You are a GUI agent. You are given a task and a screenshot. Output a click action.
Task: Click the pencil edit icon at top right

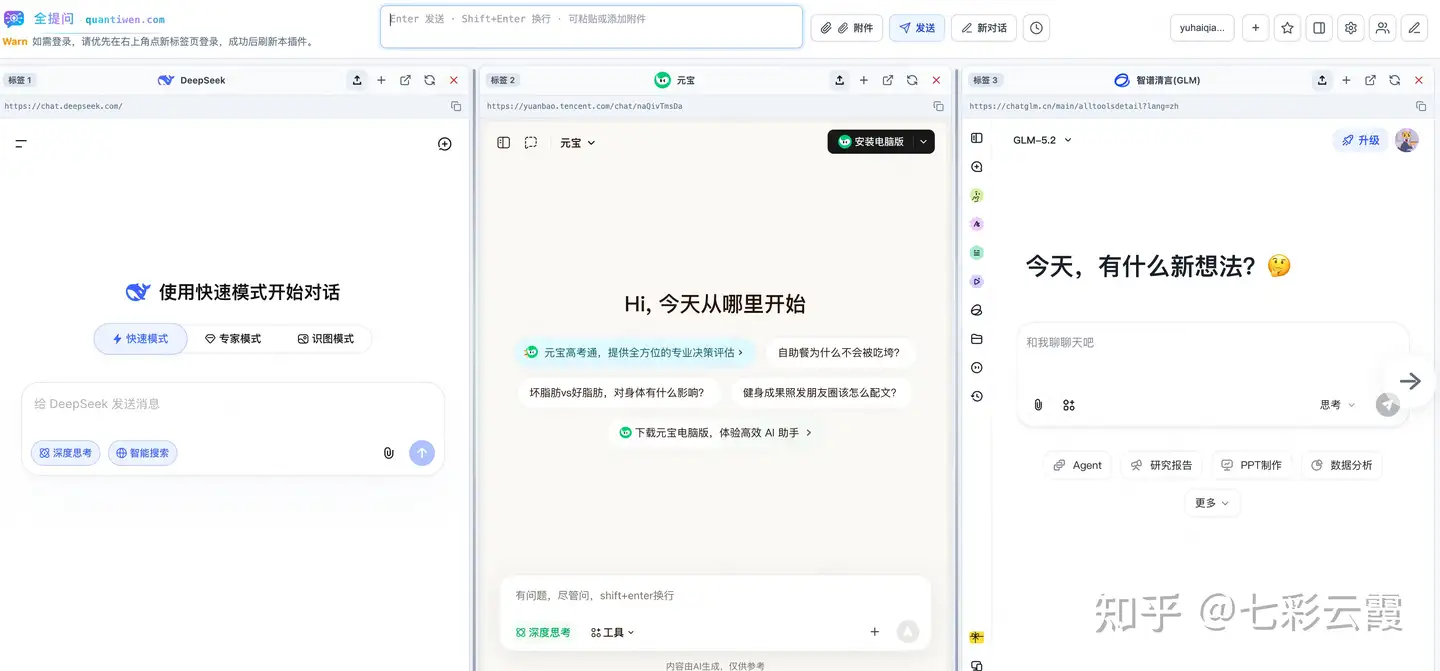[1414, 28]
